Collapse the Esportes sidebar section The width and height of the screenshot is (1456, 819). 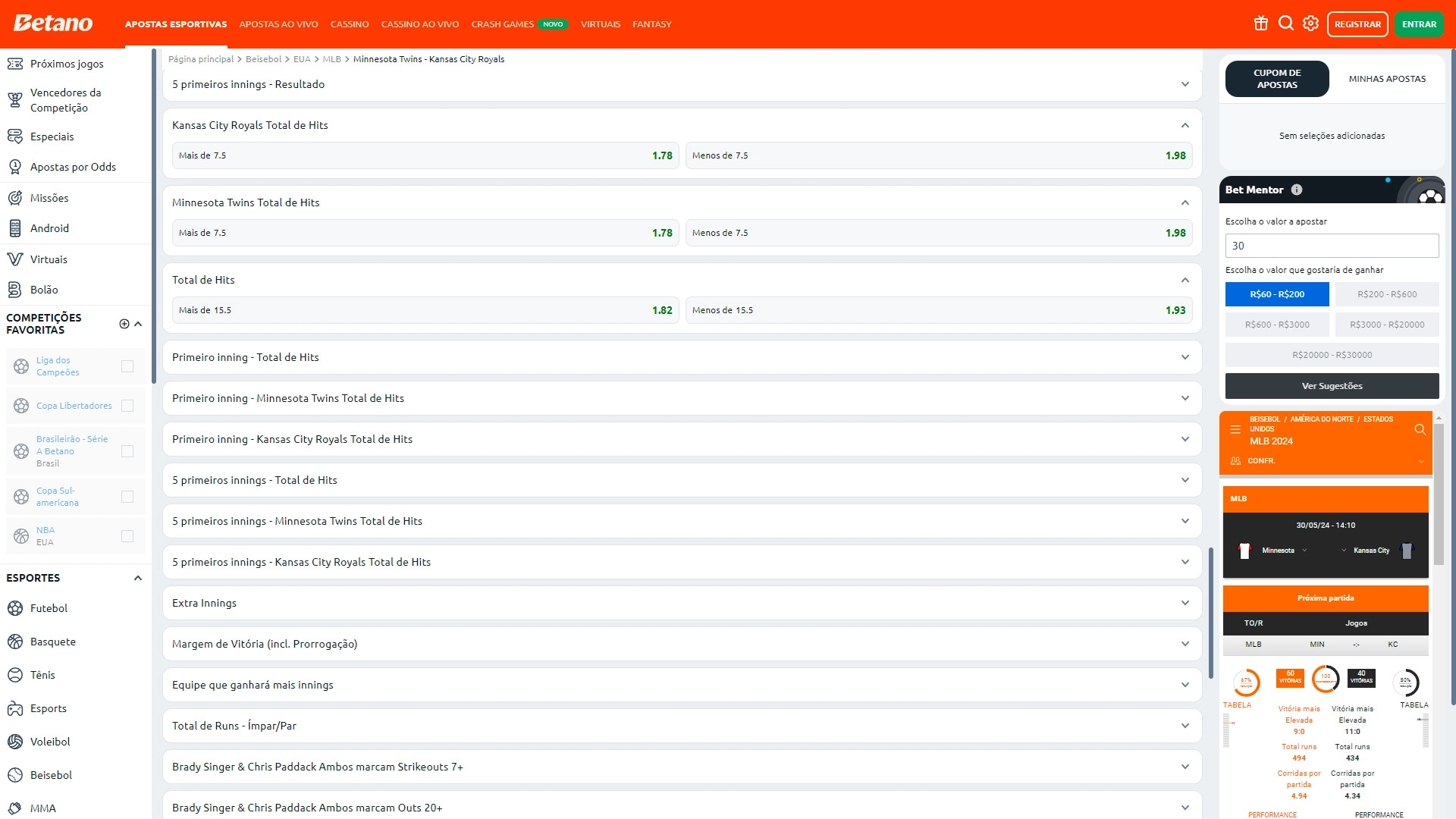[x=138, y=578]
